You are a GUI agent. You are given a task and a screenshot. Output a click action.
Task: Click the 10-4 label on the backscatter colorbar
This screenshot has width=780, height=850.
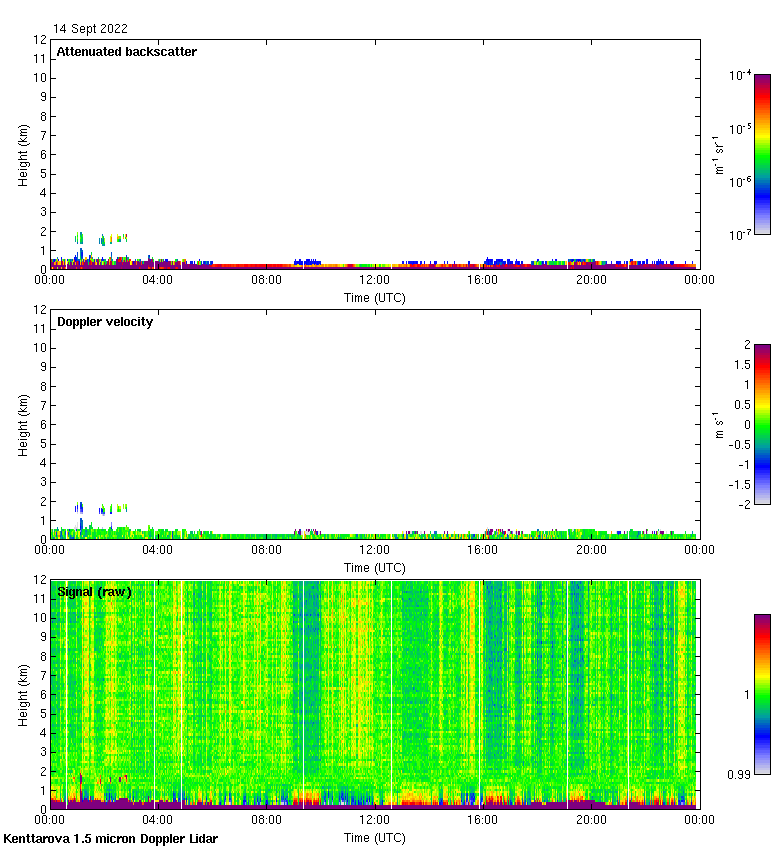740,75
